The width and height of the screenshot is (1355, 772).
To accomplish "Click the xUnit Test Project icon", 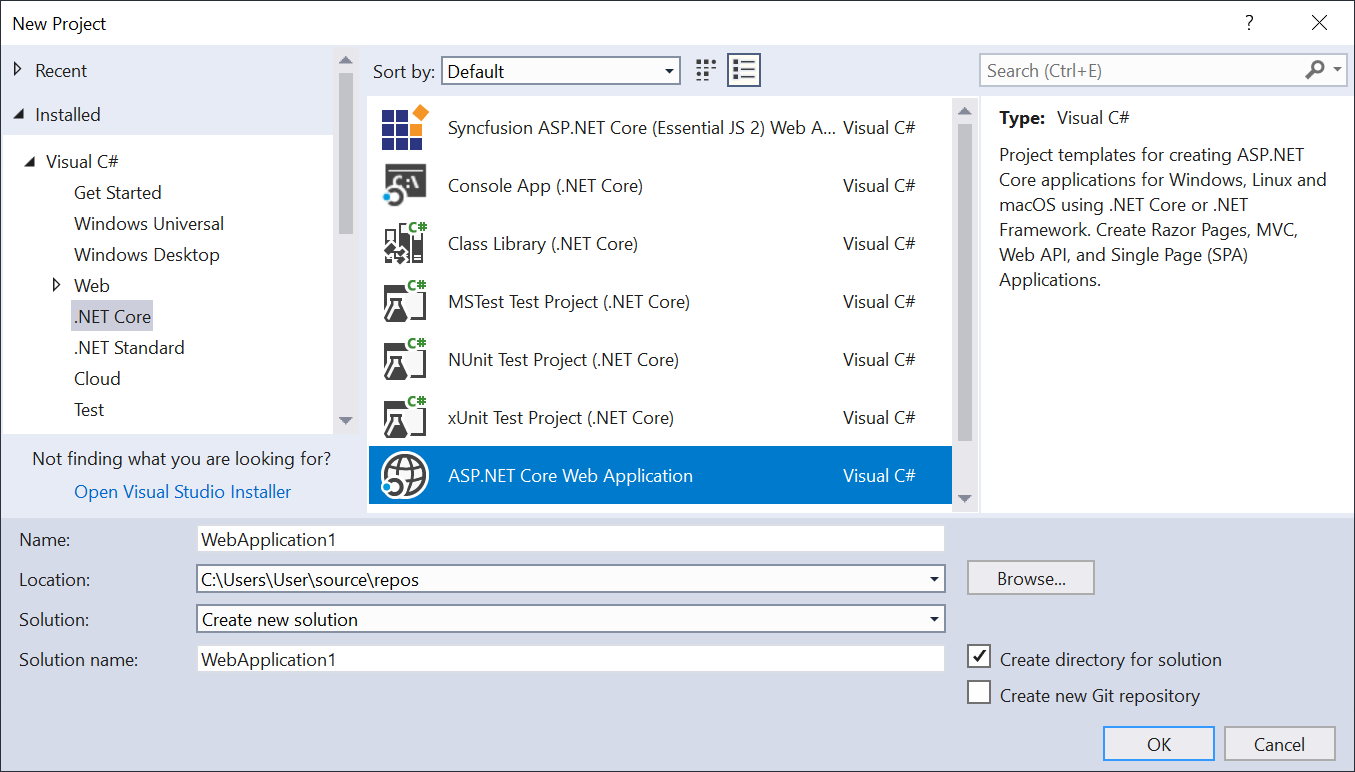I will (x=405, y=418).
